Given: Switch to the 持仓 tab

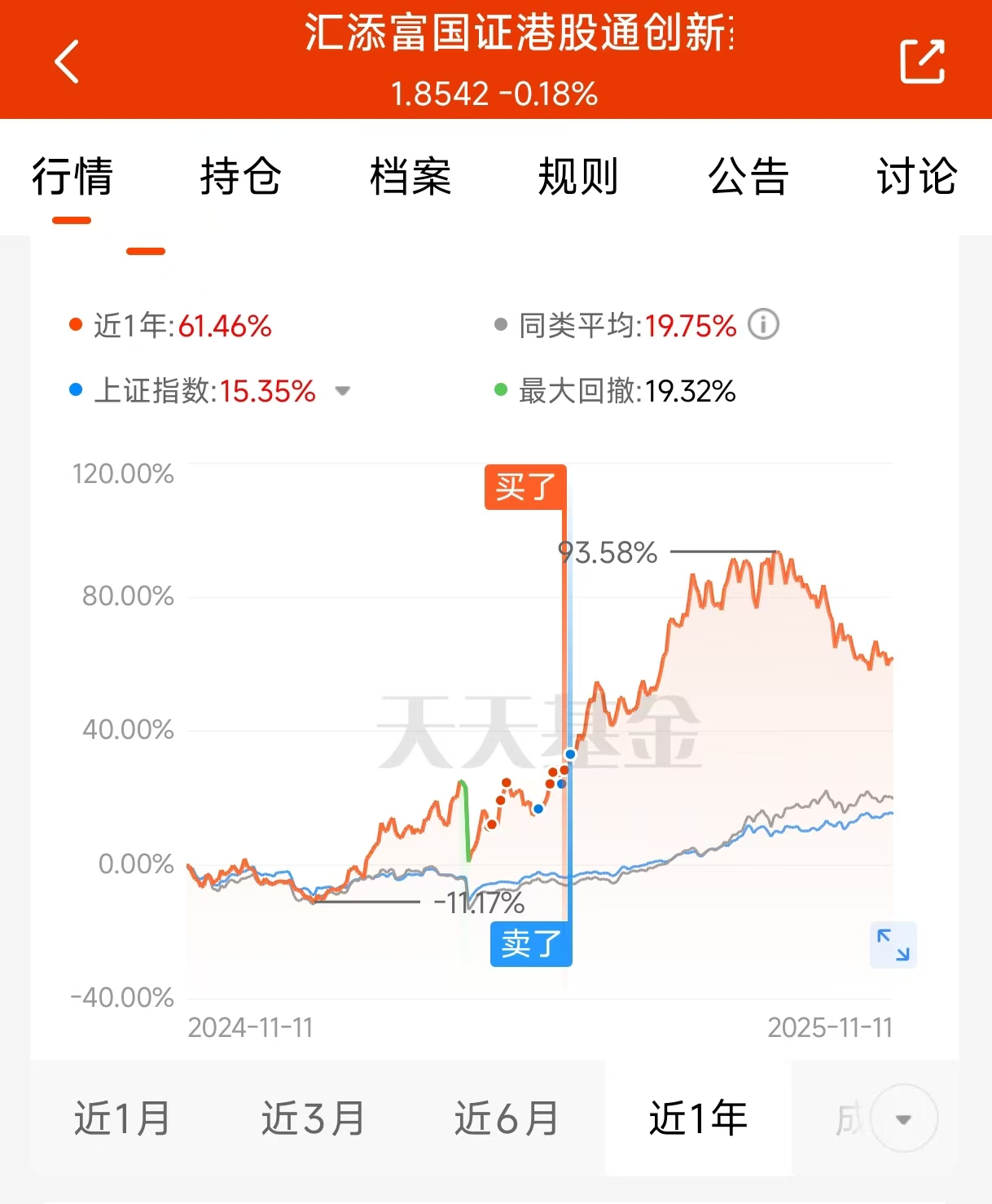Looking at the screenshot, I should (241, 177).
